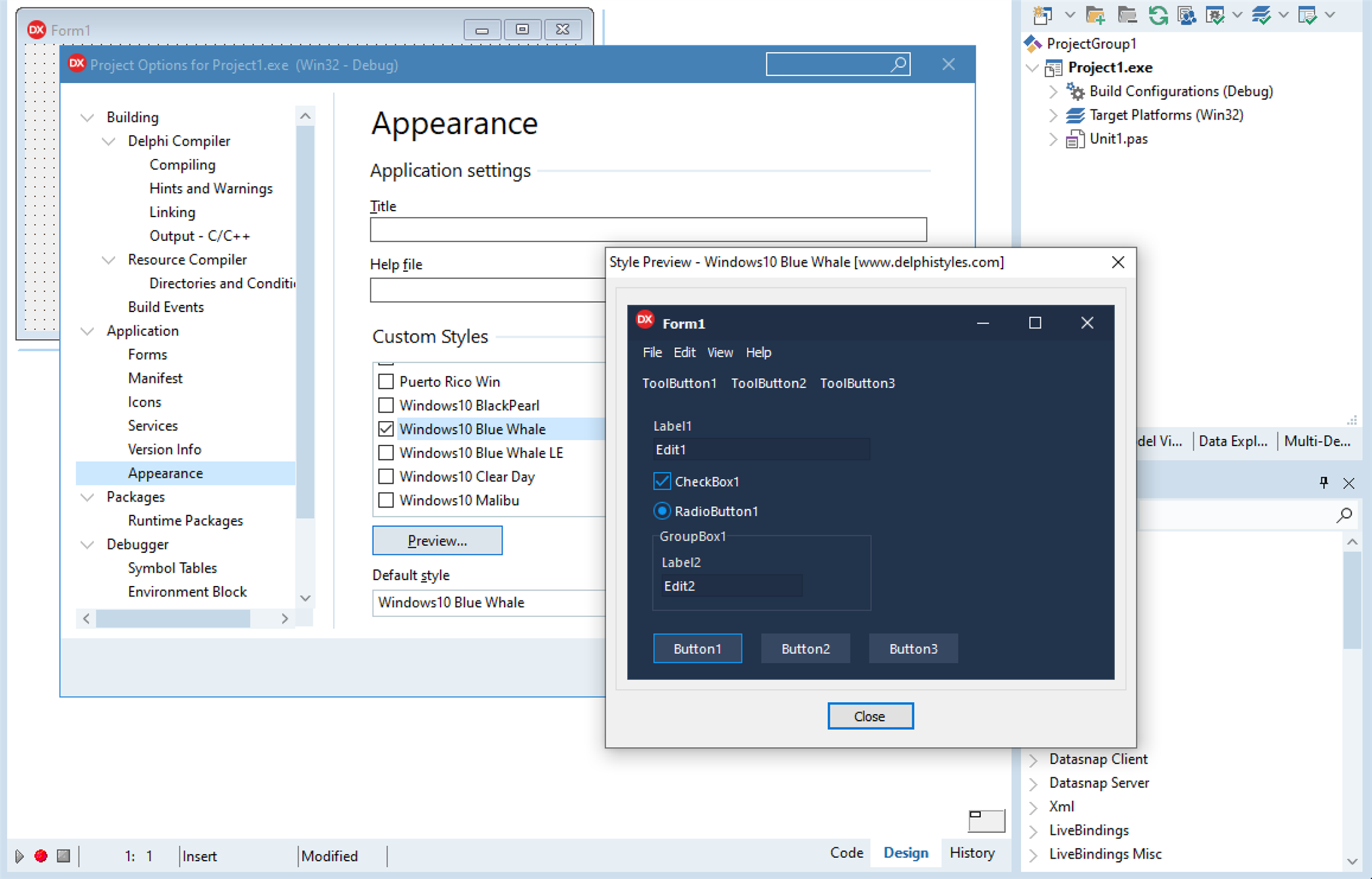Click the Add folder icon in Projects toolbar

point(1096,15)
